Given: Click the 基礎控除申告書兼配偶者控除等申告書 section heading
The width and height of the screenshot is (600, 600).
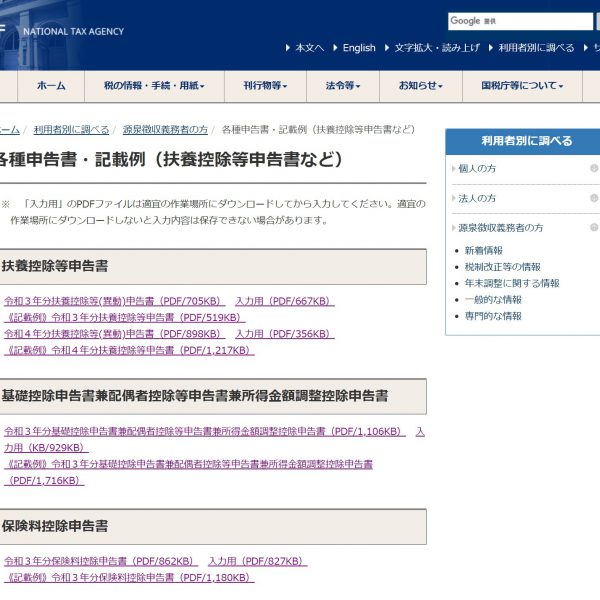Looking at the screenshot, I should click(195, 396).
